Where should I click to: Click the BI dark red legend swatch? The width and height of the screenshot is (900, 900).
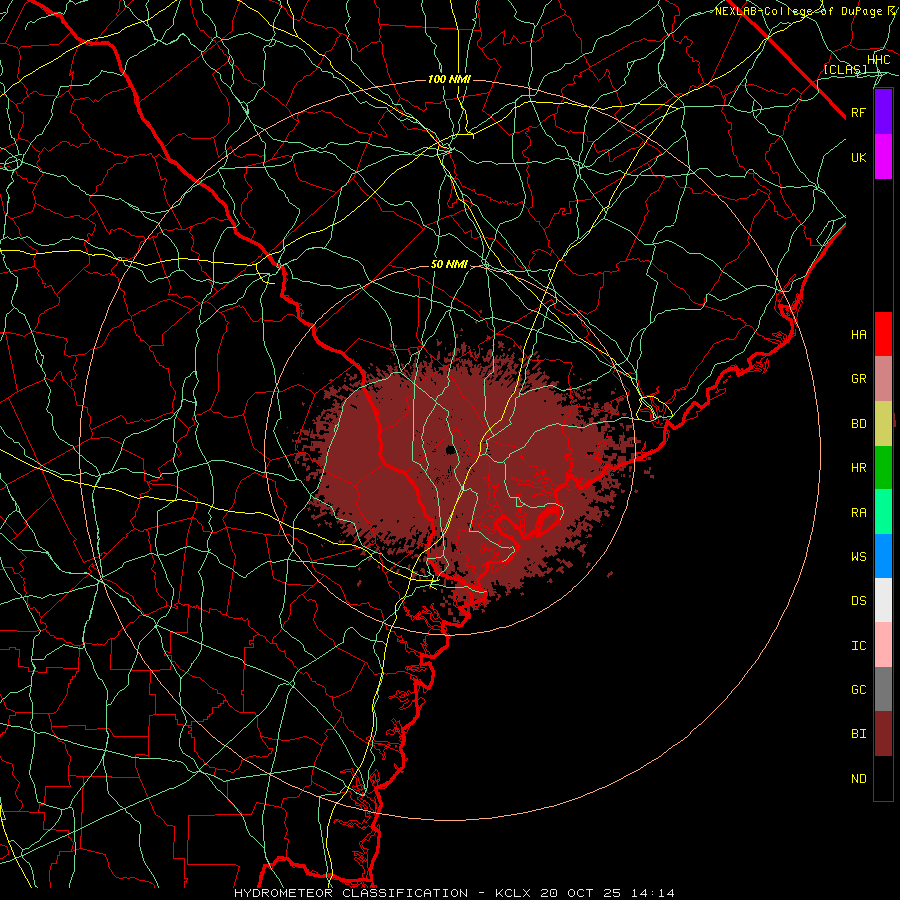pyautogui.click(x=883, y=734)
